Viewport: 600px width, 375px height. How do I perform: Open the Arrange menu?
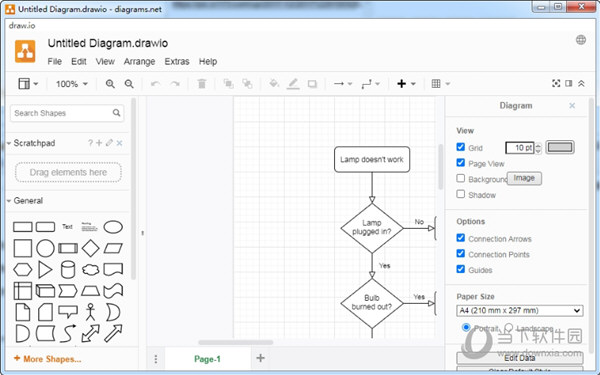click(x=139, y=62)
